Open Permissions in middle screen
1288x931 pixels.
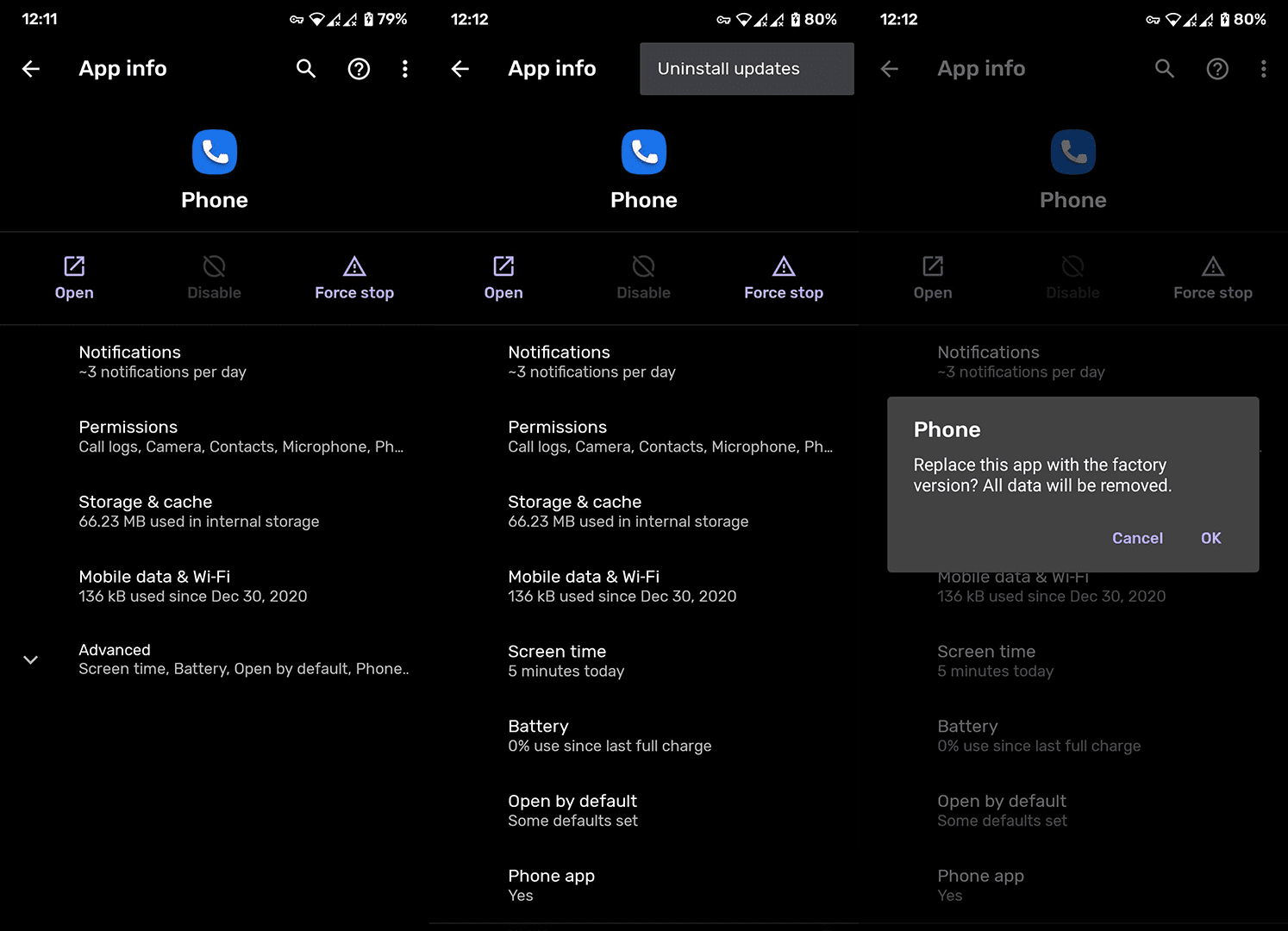pos(644,437)
